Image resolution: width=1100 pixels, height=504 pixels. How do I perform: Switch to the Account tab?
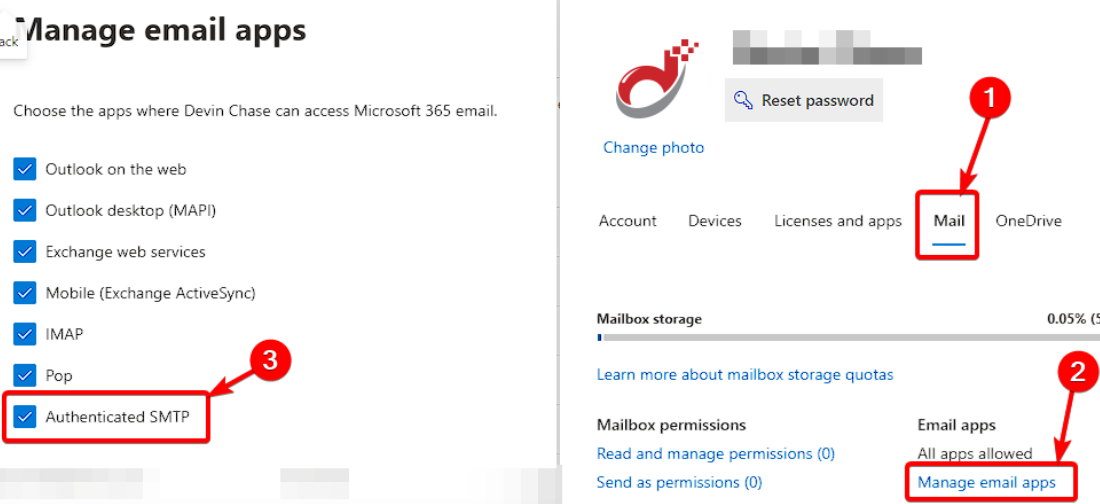[x=627, y=221]
